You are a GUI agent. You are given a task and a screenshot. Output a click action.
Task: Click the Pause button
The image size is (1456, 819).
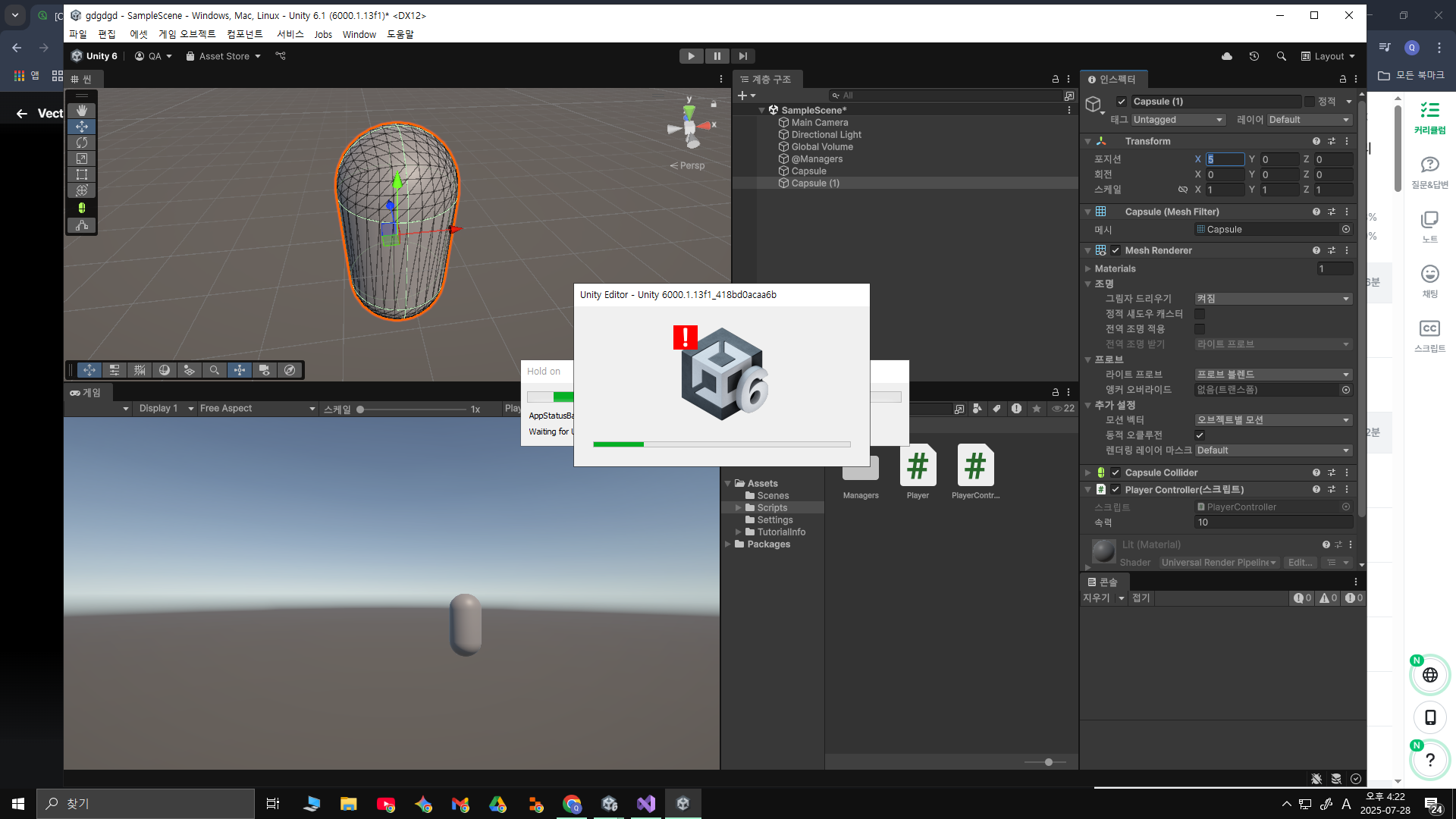(x=717, y=56)
